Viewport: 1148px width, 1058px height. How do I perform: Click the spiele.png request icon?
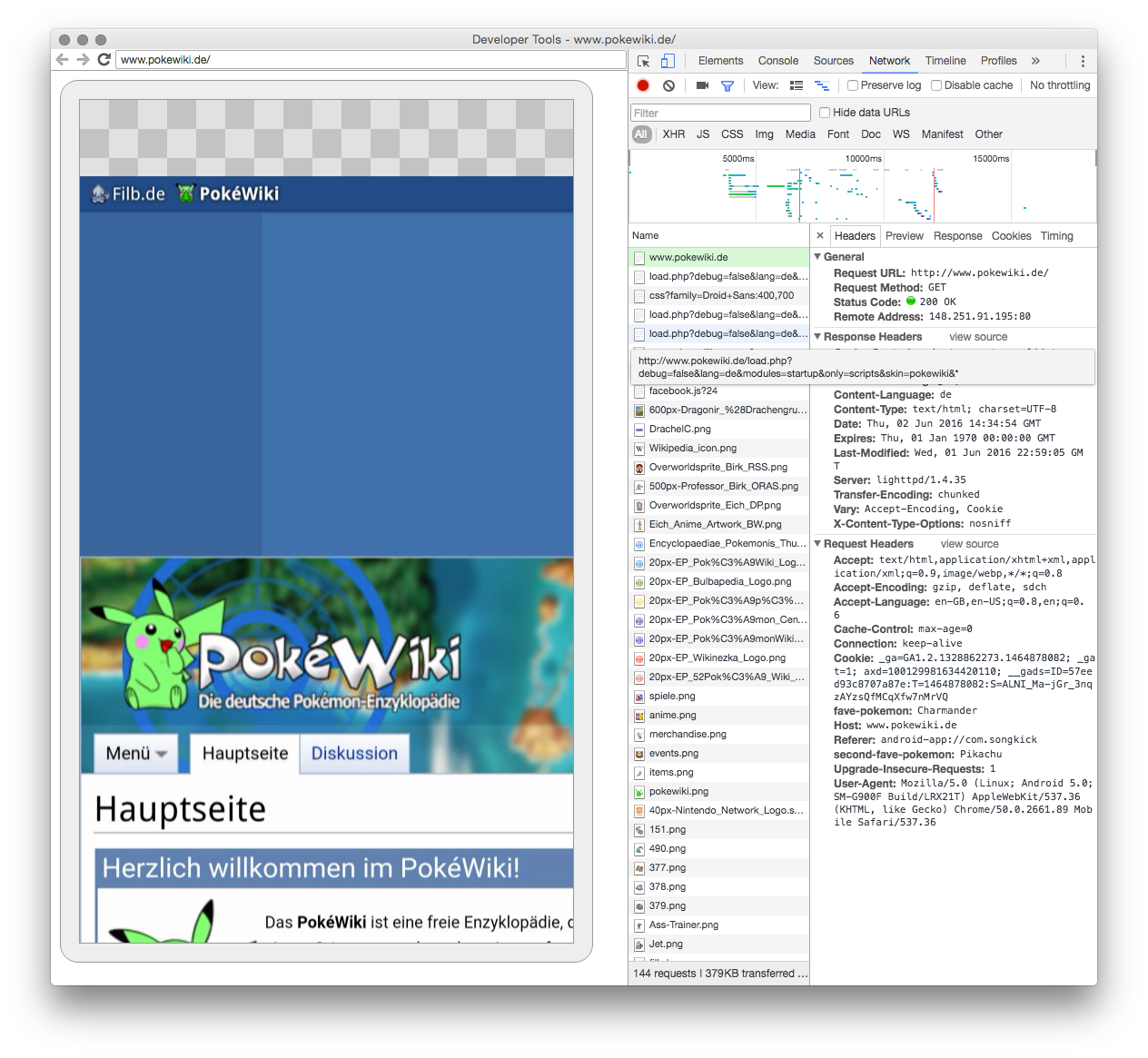[639, 697]
